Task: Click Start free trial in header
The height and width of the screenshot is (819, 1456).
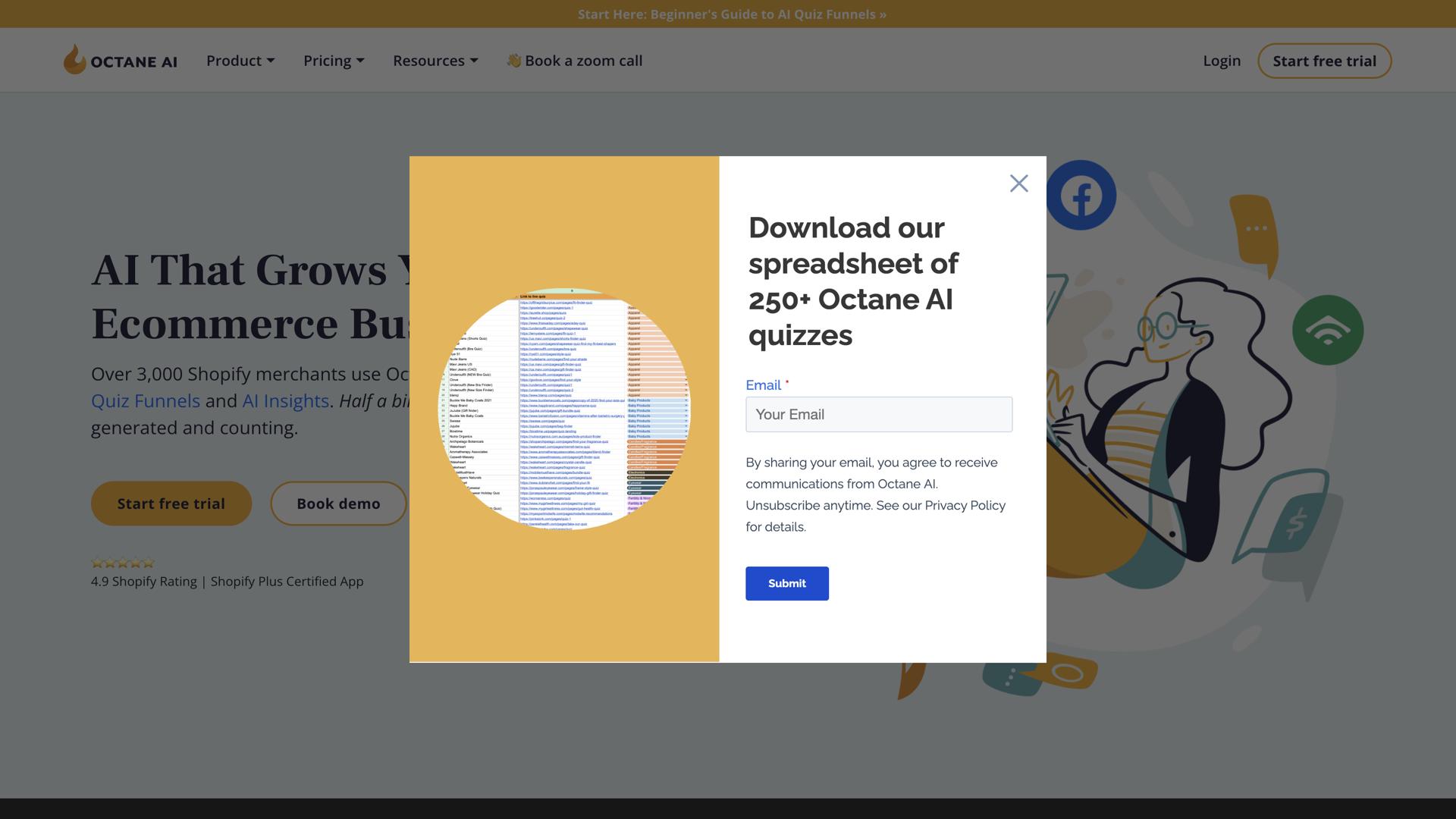Action: (x=1324, y=61)
